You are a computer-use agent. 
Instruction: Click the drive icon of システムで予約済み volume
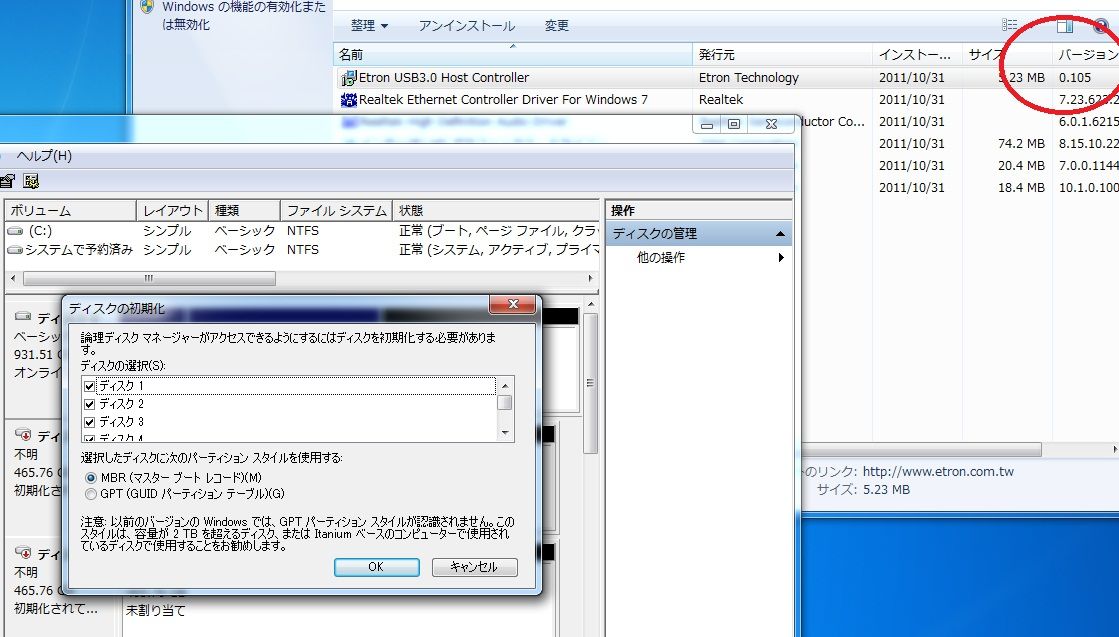coord(15,250)
